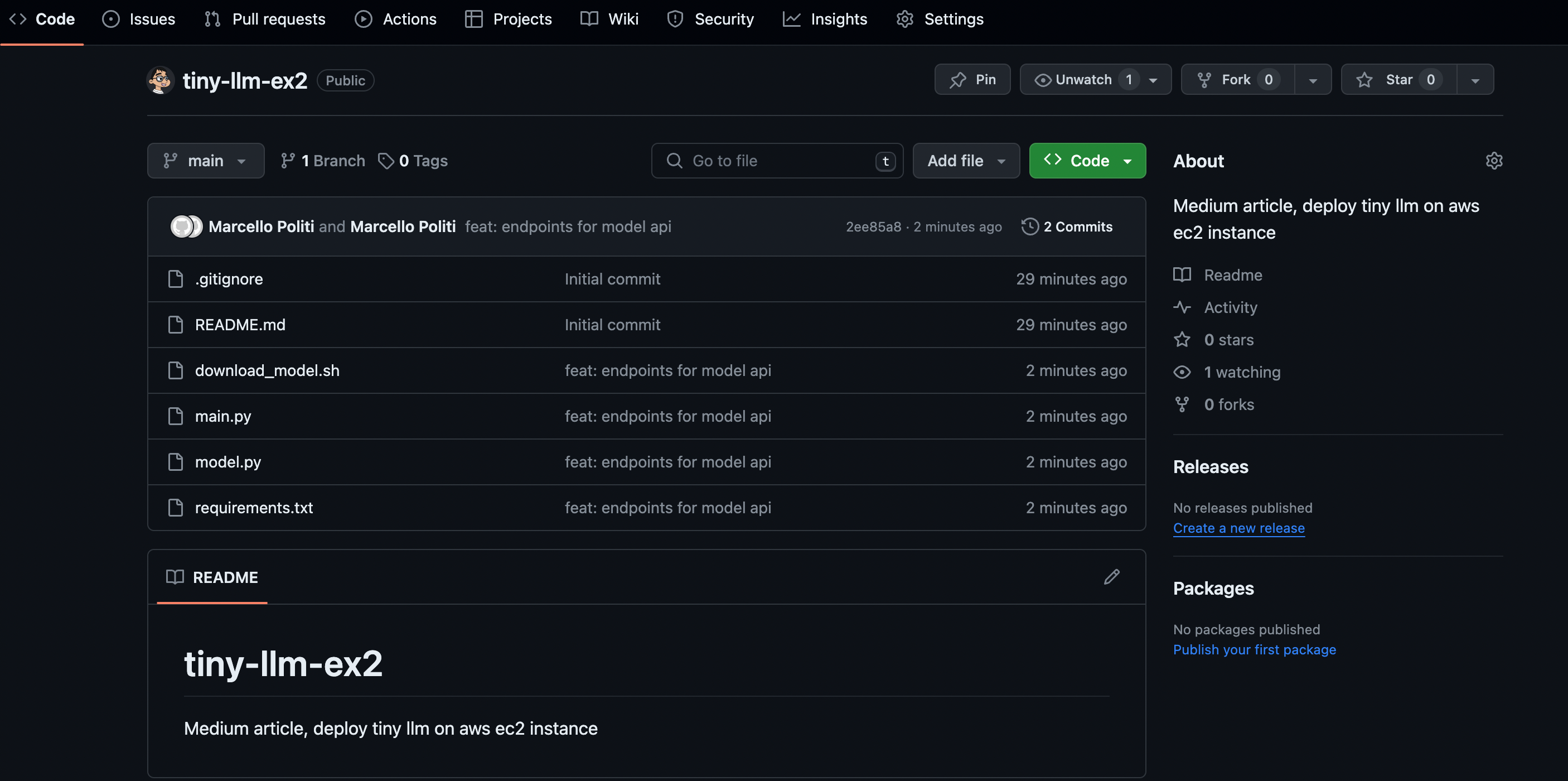The width and height of the screenshot is (1568, 781).
Task: Open commit hash 2ee85a8
Action: click(873, 226)
